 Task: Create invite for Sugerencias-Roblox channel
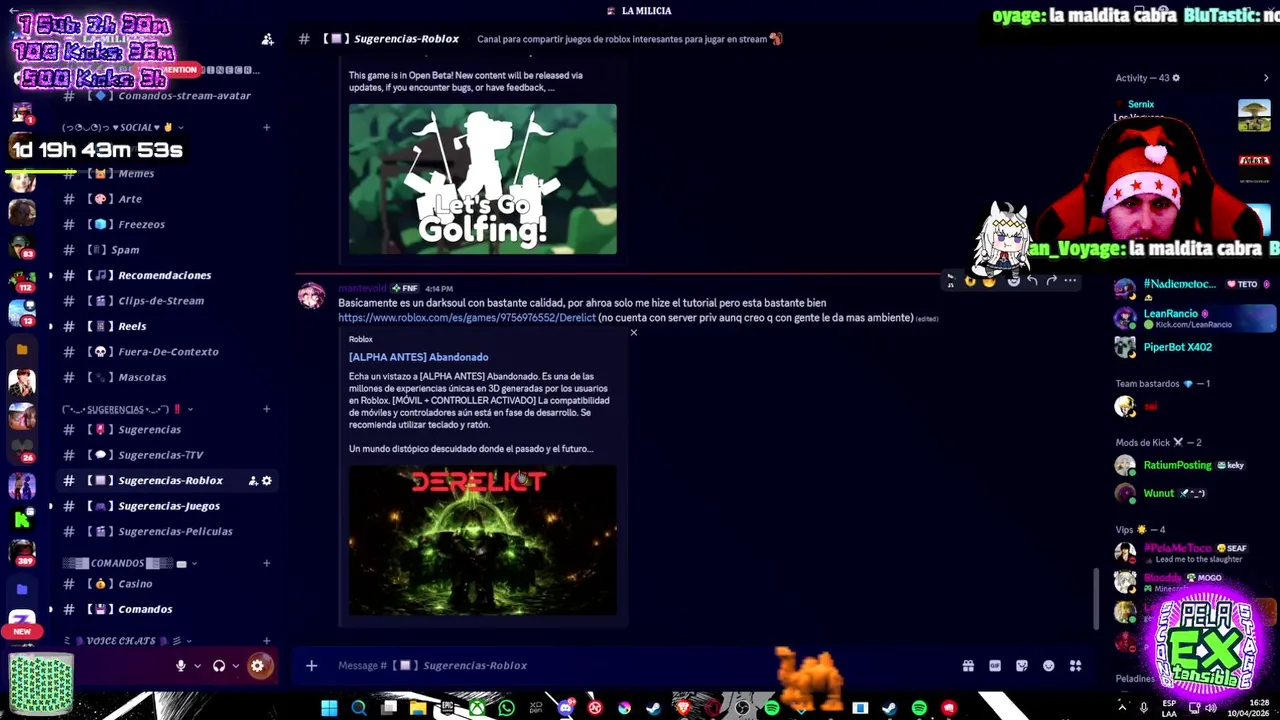pos(253,481)
